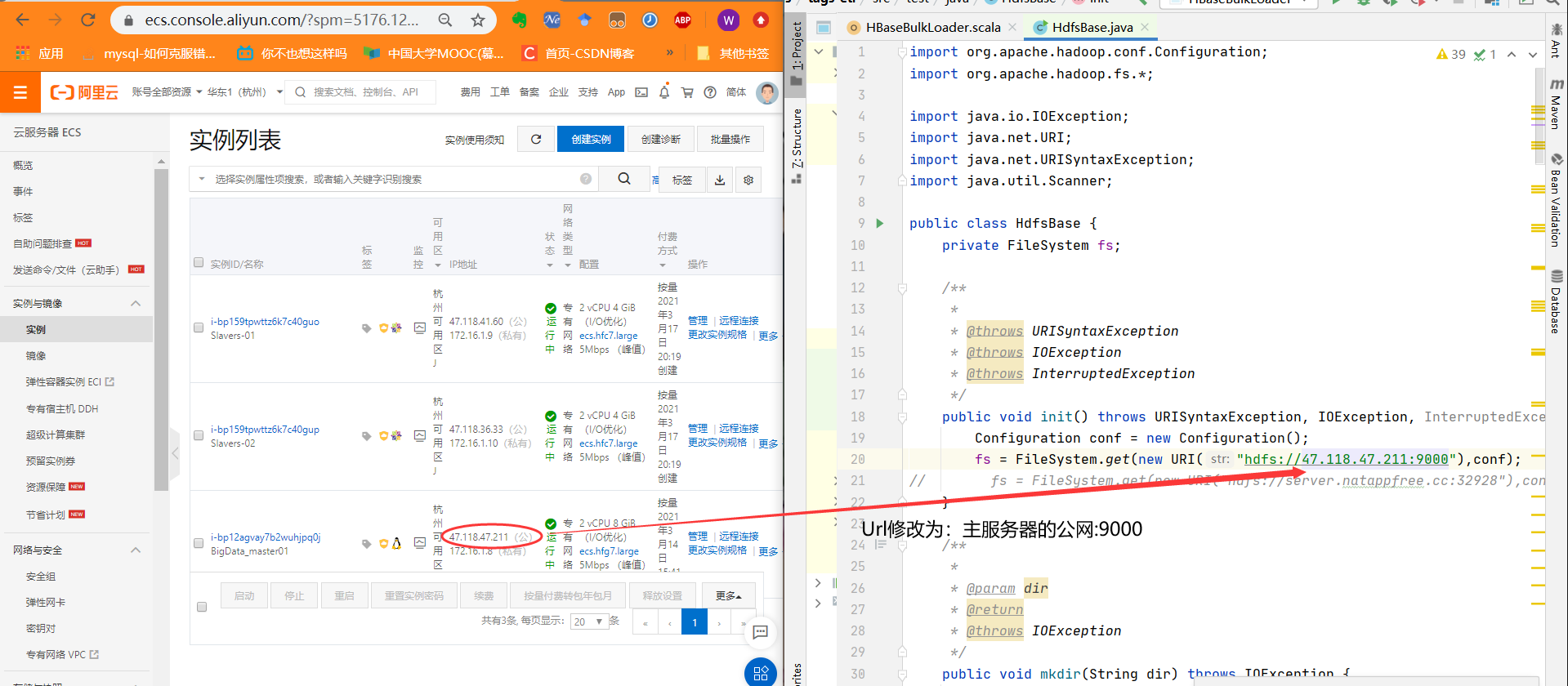The height and width of the screenshot is (686, 1568).
Task: Open Structure tool window tab
Action: click(x=797, y=145)
